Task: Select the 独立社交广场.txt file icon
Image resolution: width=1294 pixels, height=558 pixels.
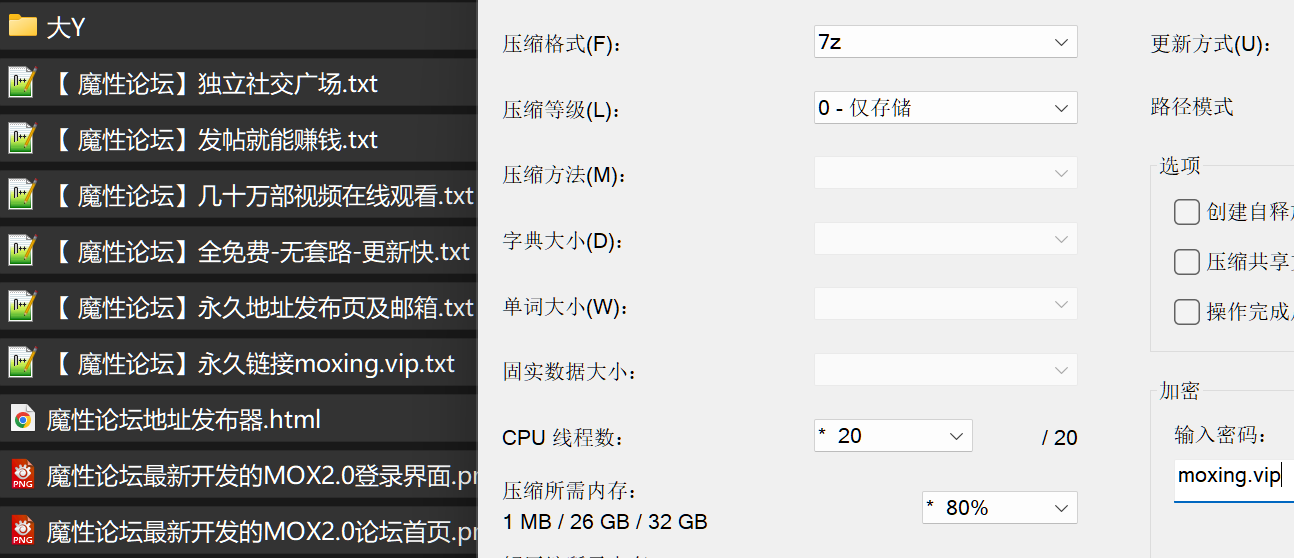Action: tap(23, 82)
